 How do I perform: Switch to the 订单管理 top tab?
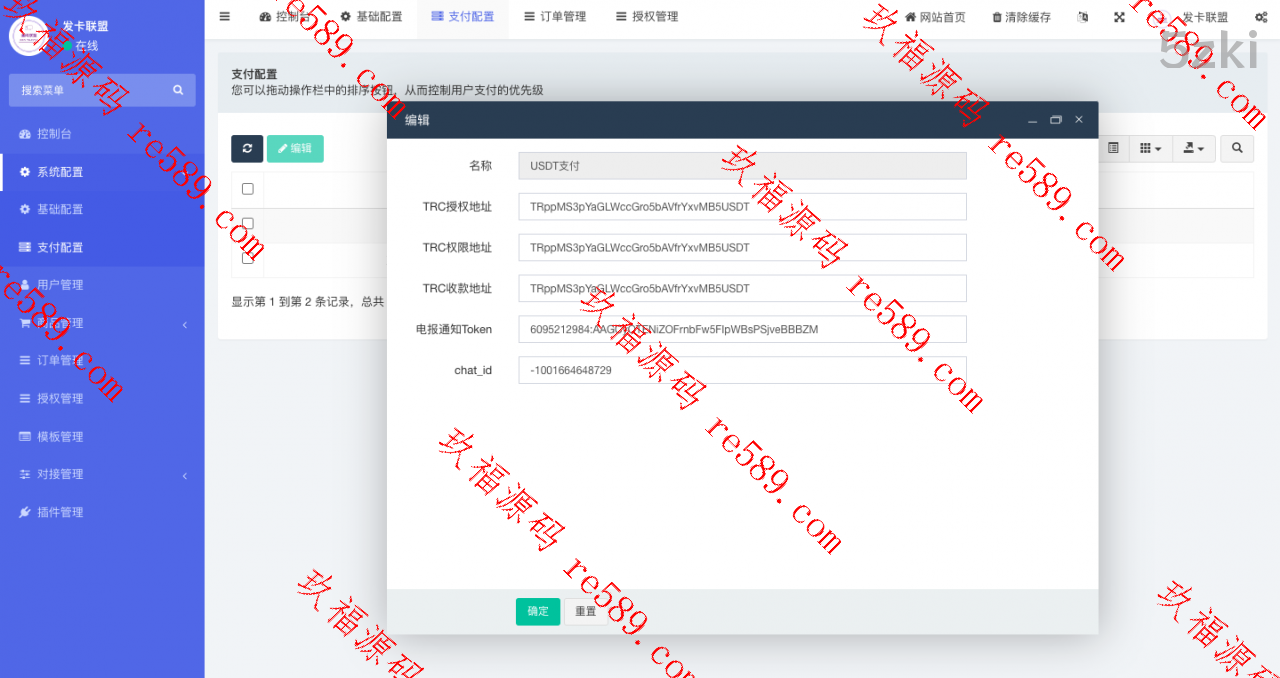(555, 17)
